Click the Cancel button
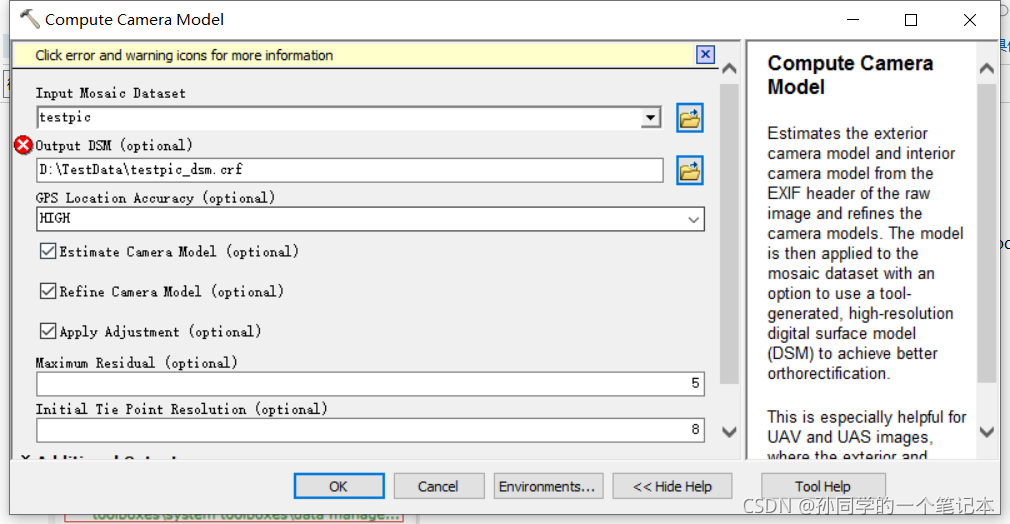1010x524 pixels. pyautogui.click(x=439, y=486)
